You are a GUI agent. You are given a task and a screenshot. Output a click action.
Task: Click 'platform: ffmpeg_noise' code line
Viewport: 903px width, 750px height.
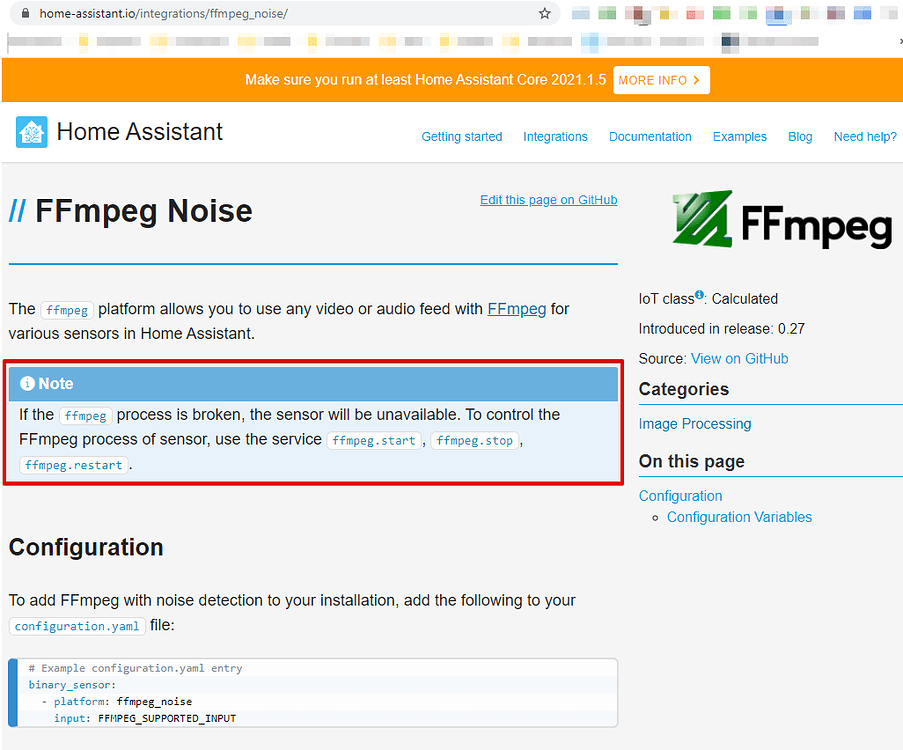pos(123,701)
